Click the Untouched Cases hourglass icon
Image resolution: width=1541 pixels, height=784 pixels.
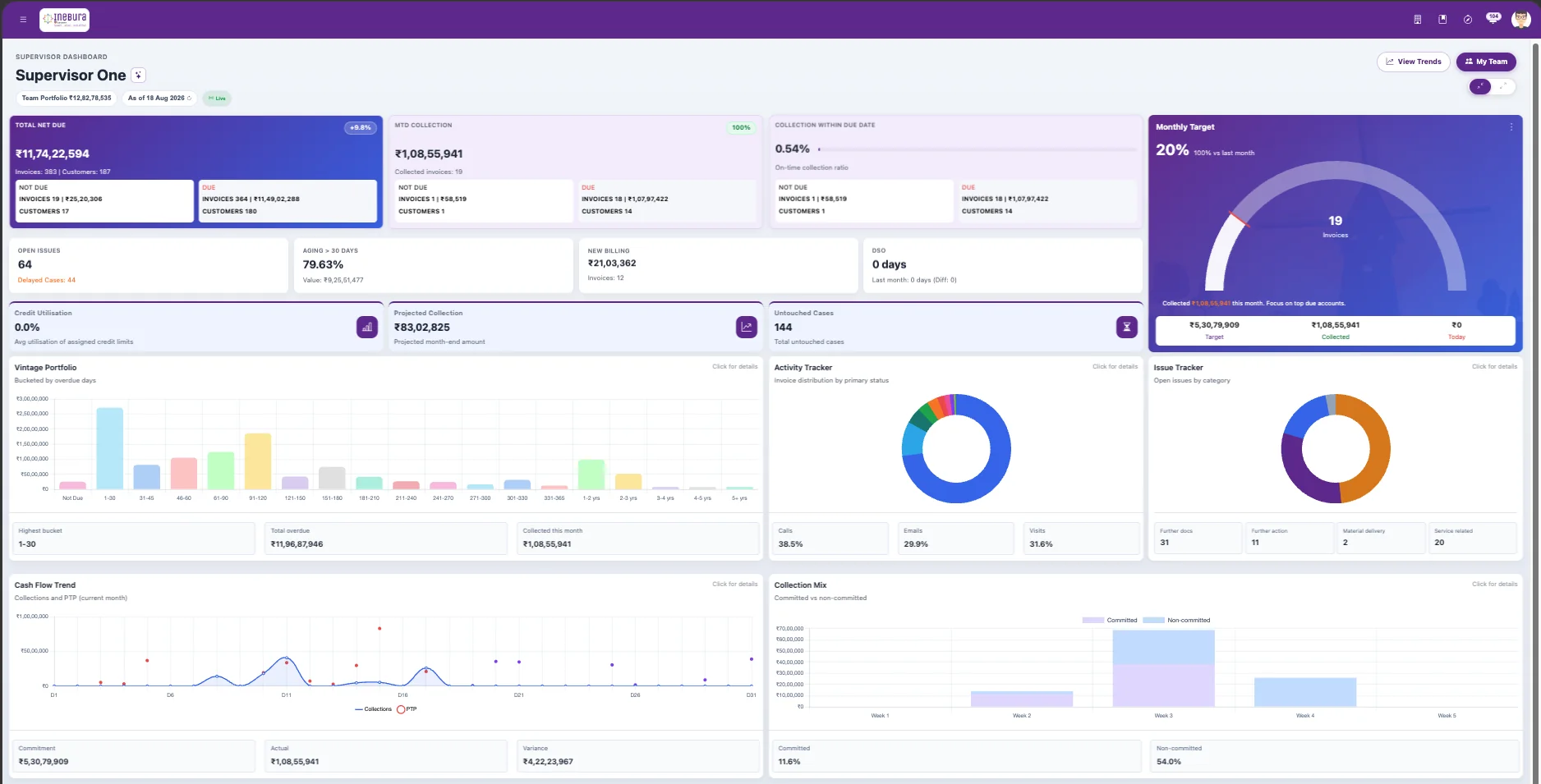coord(1126,327)
